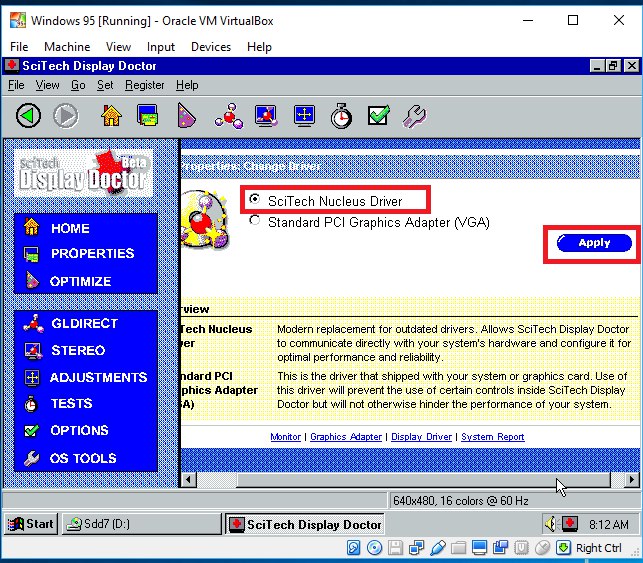Screen dimensions: 643x563
Task: Click VirtualBox floppy disk status icon
Action: tap(395, 547)
